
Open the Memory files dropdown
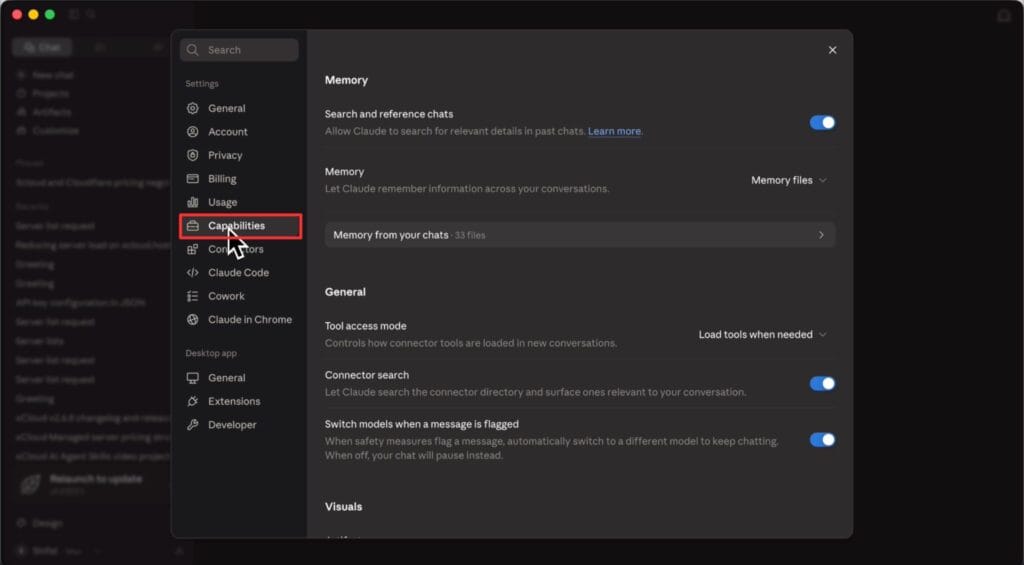click(788, 180)
